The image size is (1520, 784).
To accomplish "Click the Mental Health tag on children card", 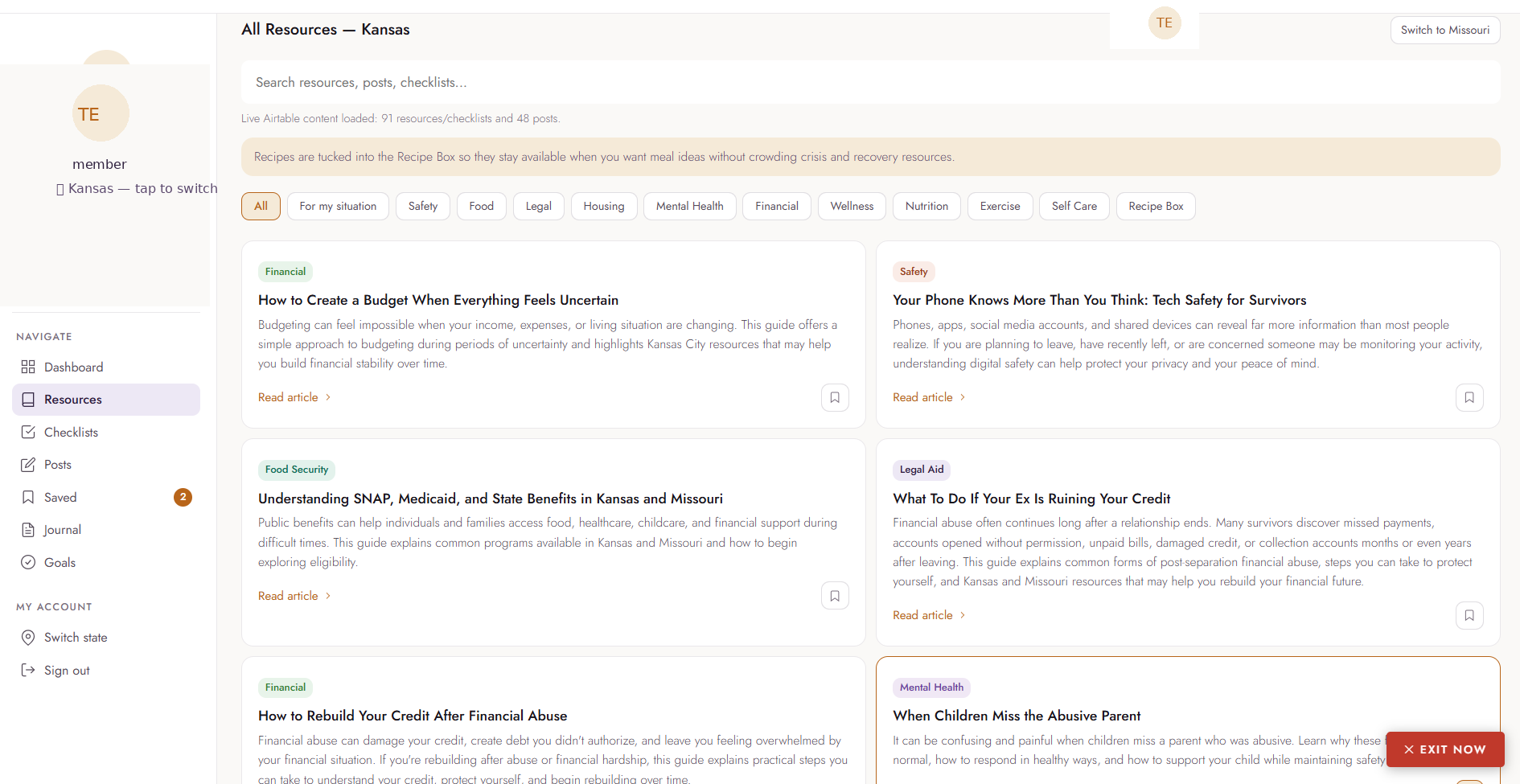I will click(x=931, y=688).
